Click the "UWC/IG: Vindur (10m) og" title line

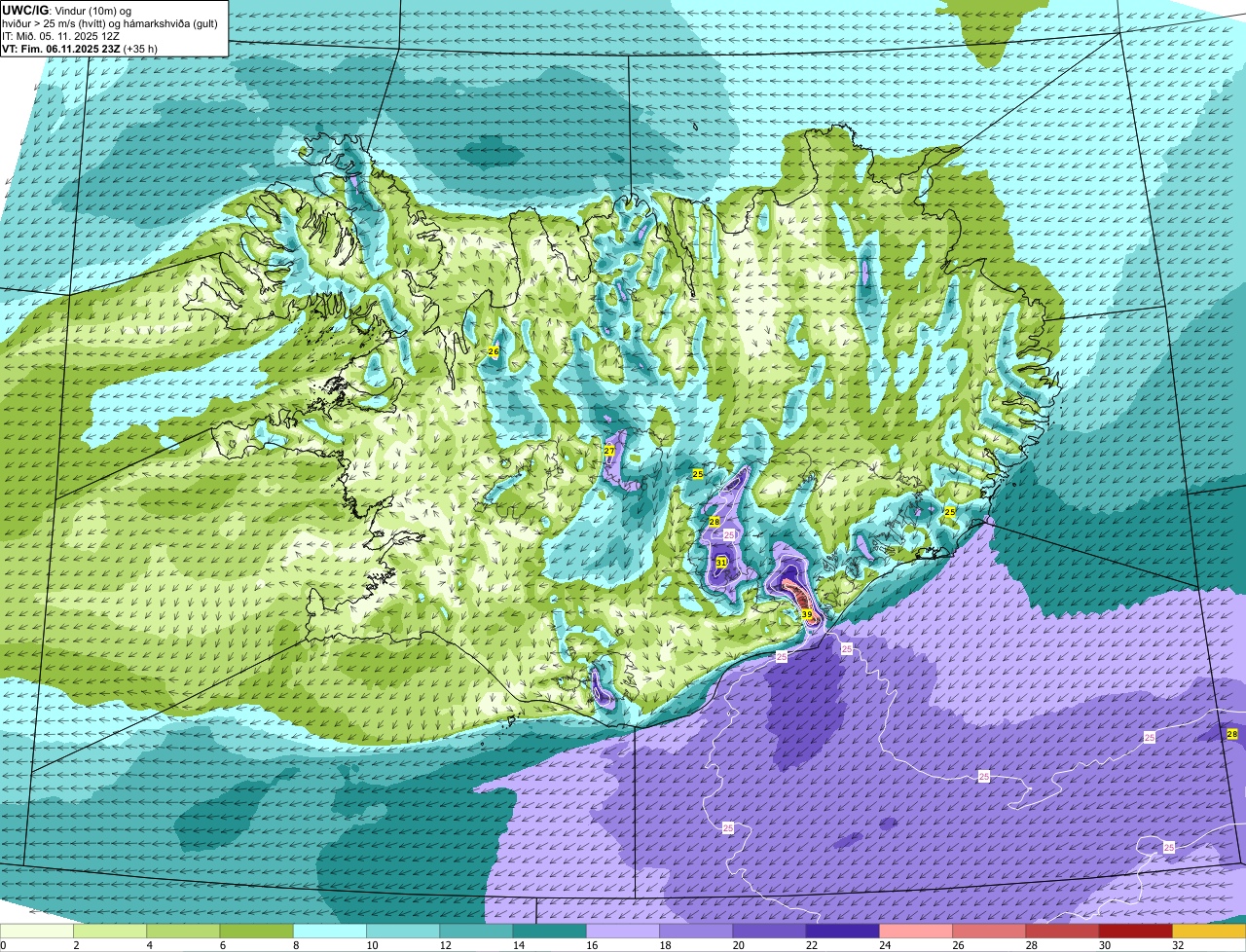(66, 9)
